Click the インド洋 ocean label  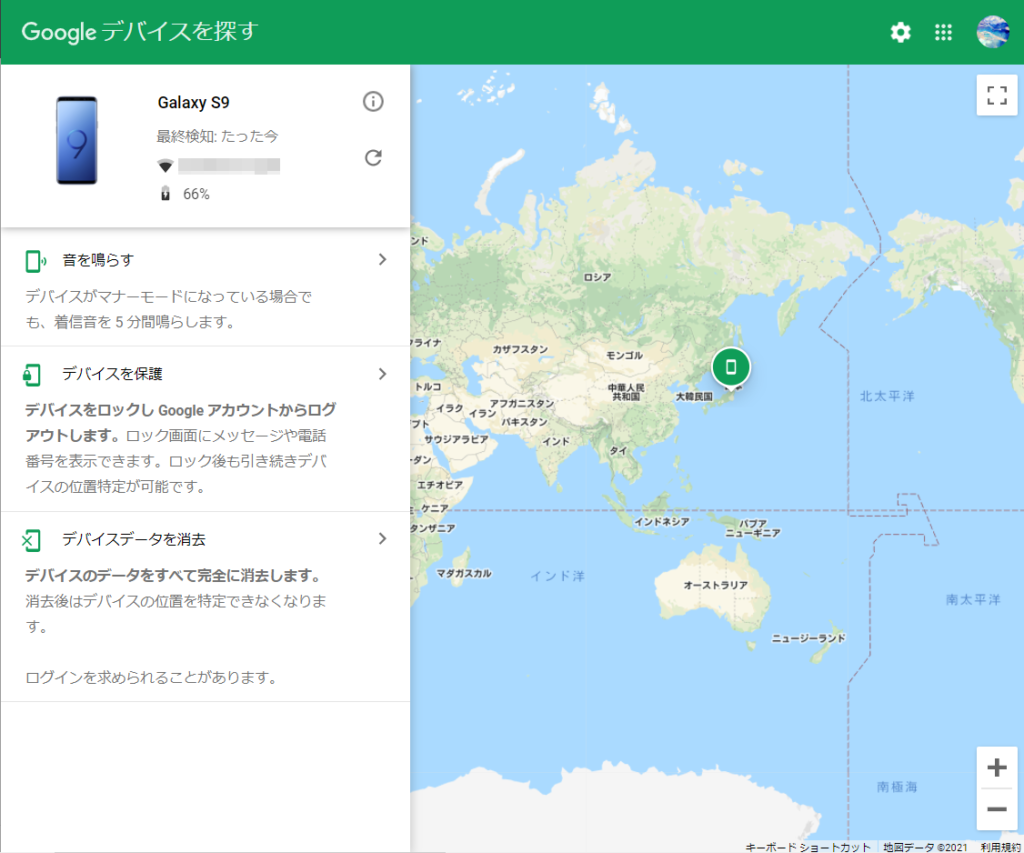click(557, 575)
